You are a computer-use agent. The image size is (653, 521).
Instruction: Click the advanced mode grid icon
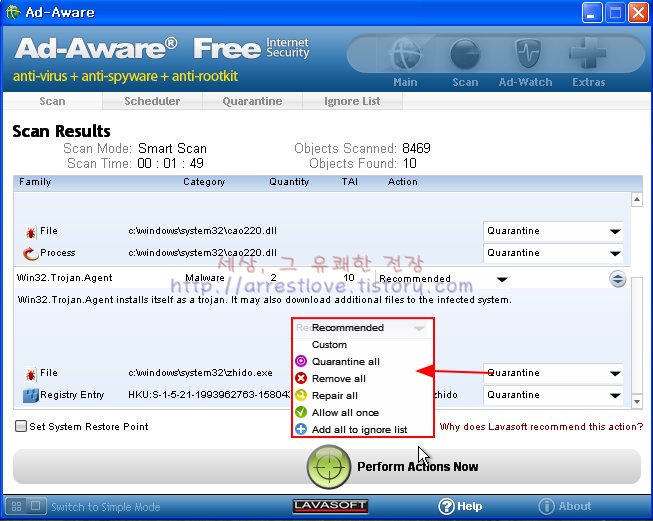click(17, 506)
